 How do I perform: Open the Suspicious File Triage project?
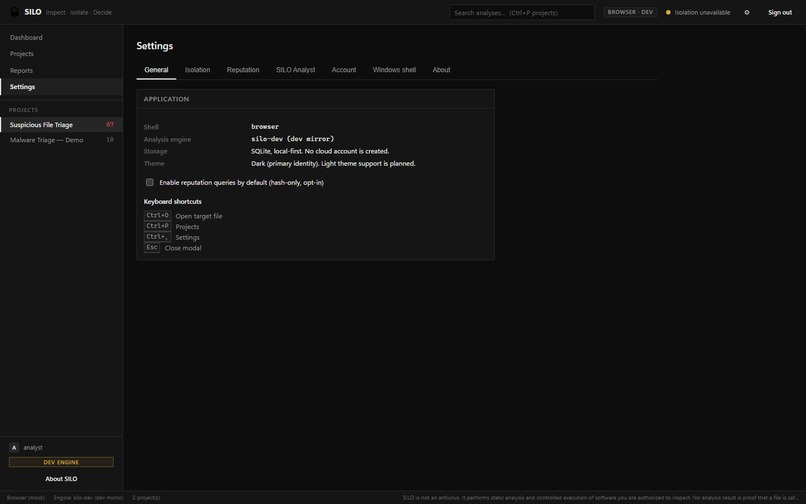pos(61,124)
